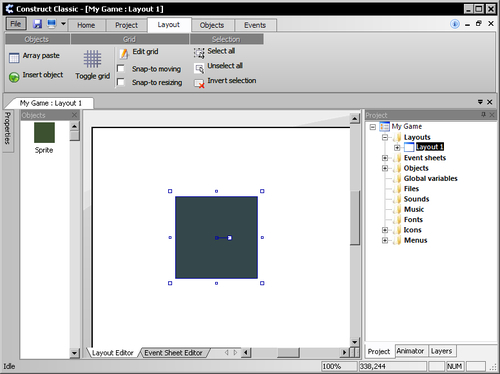Click the Edit grid pencil icon
Screen dimensions: 500x374
tap(124, 53)
